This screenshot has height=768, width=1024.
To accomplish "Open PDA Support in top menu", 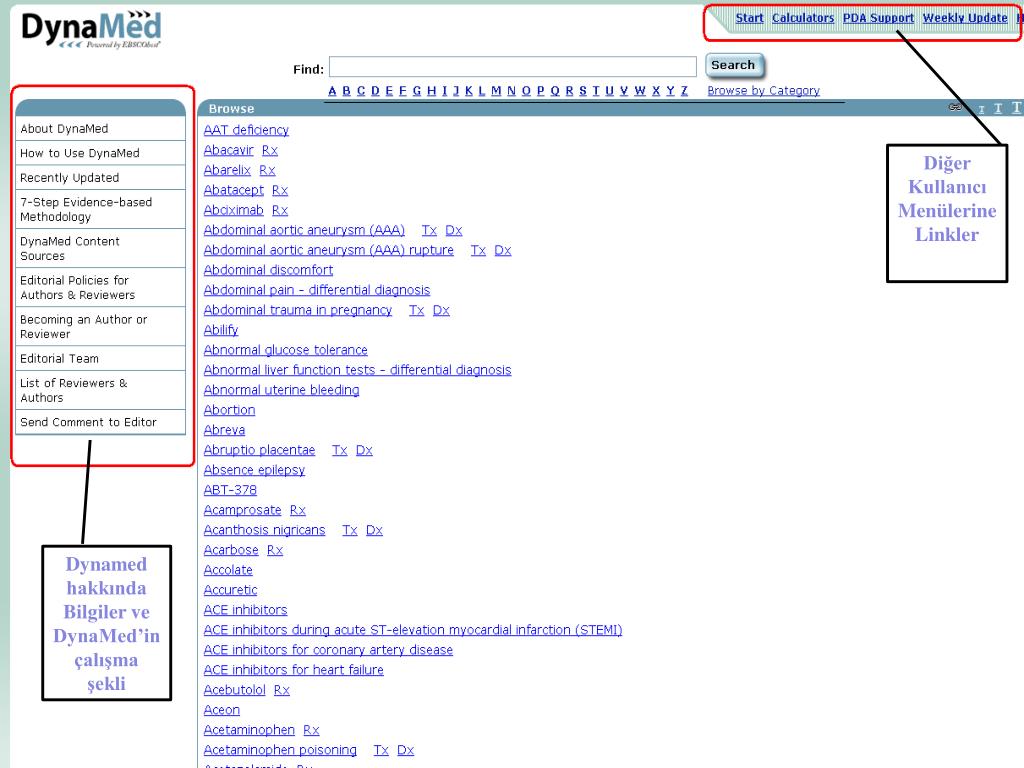I will pos(878,18).
